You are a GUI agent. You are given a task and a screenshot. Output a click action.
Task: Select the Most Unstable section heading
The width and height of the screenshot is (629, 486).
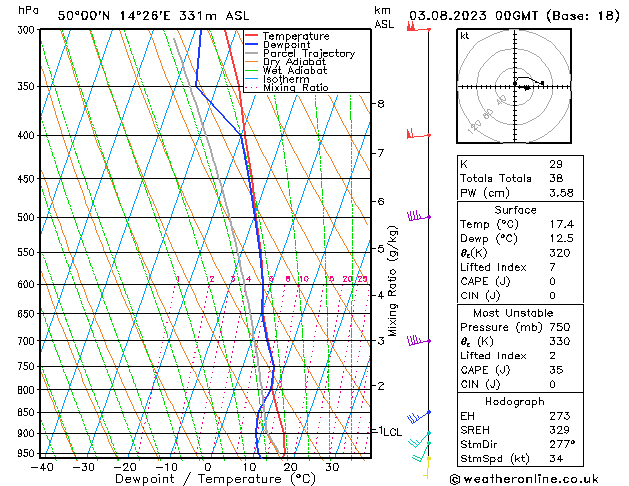tap(513, 313)
